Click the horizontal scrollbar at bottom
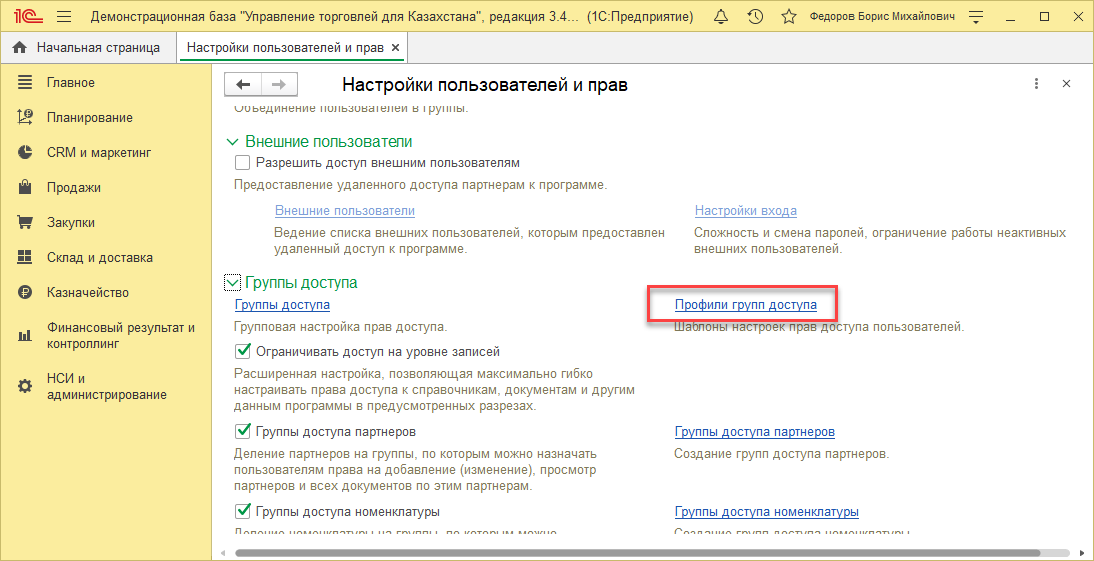The width and height of the screenshot is (1094, 561). point(650,552)
